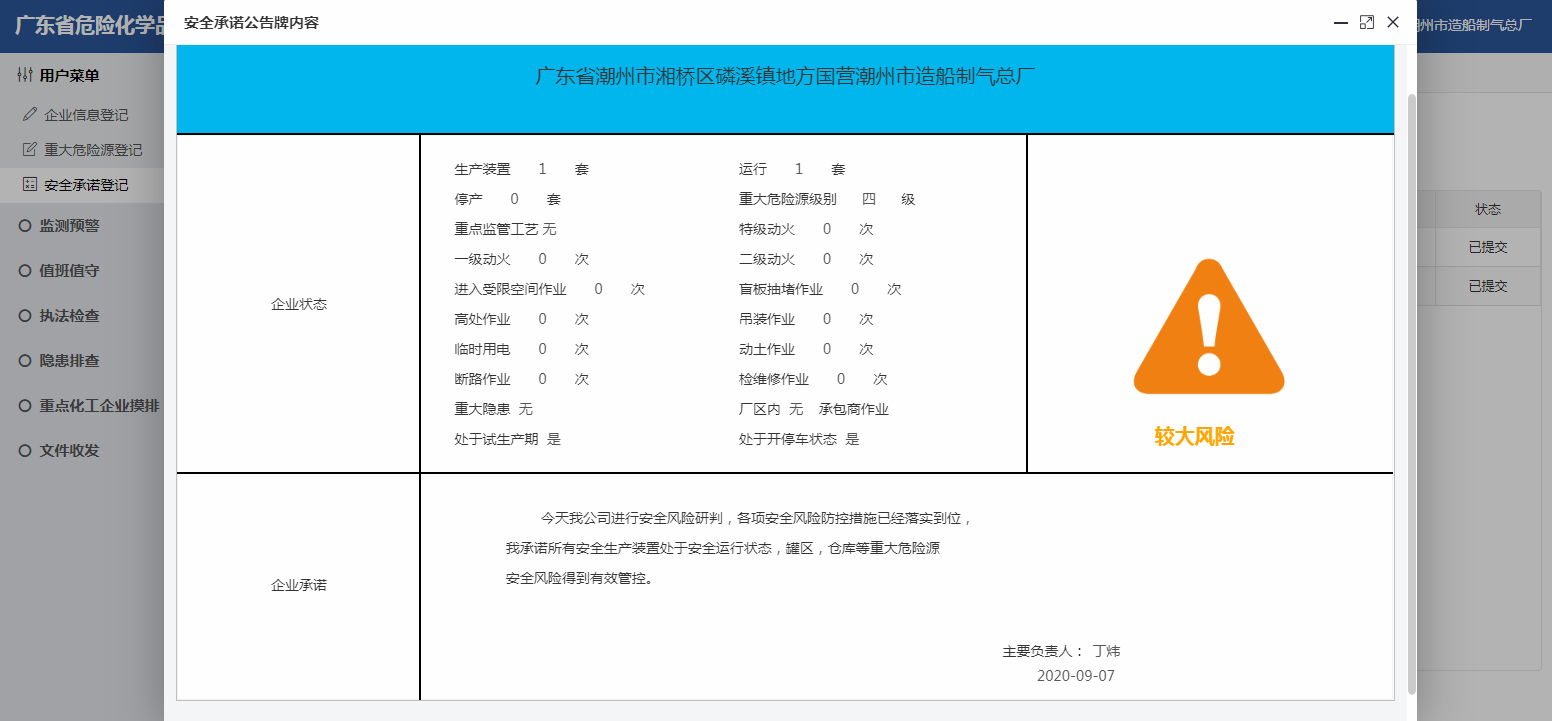
Task: Click the date 2020-09-07
Action: (x=1076, y=676)
